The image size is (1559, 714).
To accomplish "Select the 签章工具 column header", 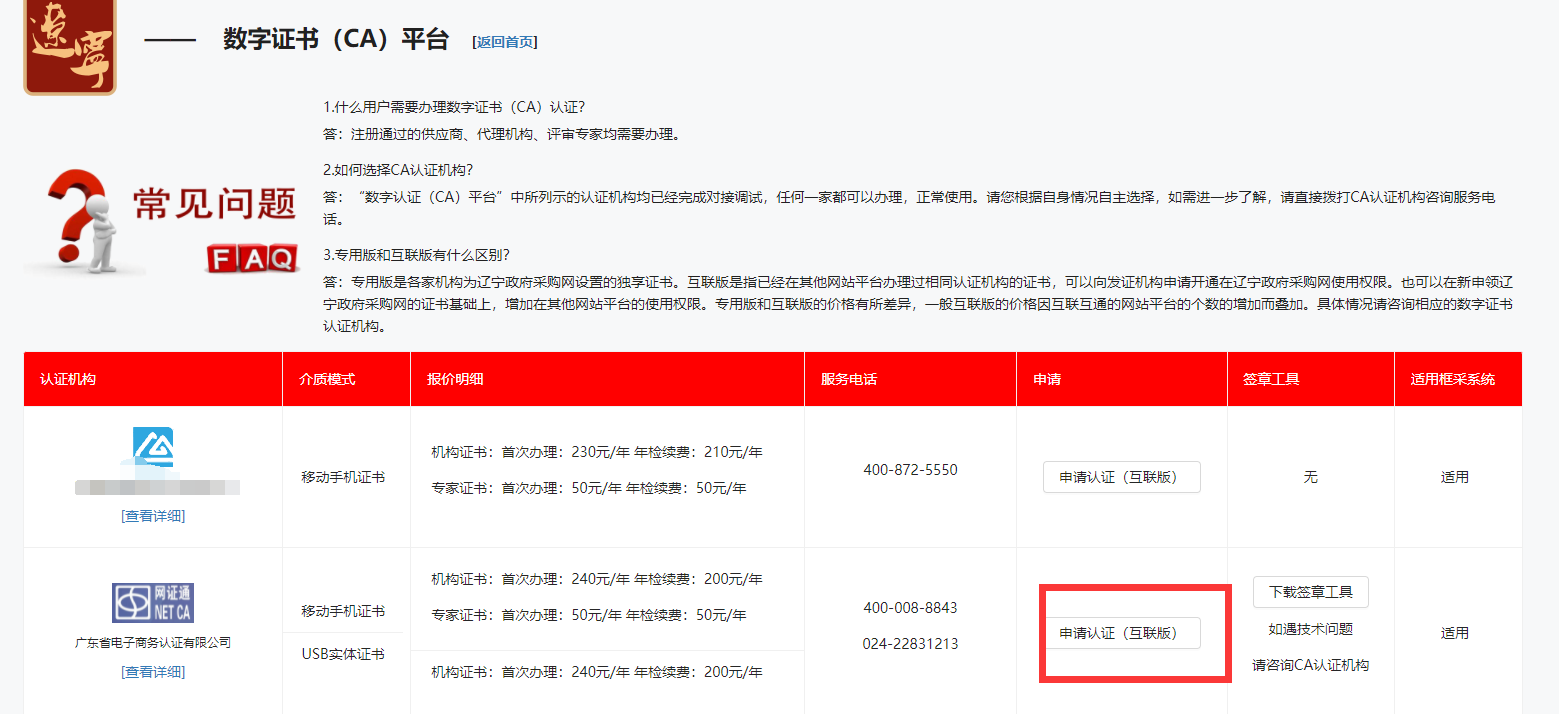I will [1271, 380].
